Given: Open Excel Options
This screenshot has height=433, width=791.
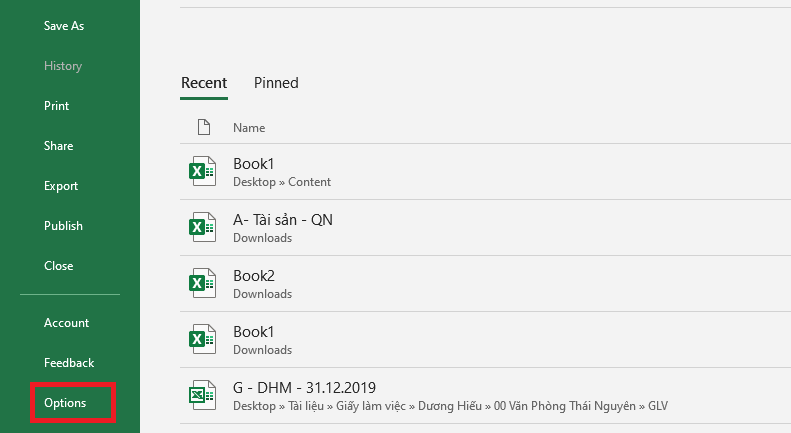Looking at the screenshot, I should coord(65,403).
